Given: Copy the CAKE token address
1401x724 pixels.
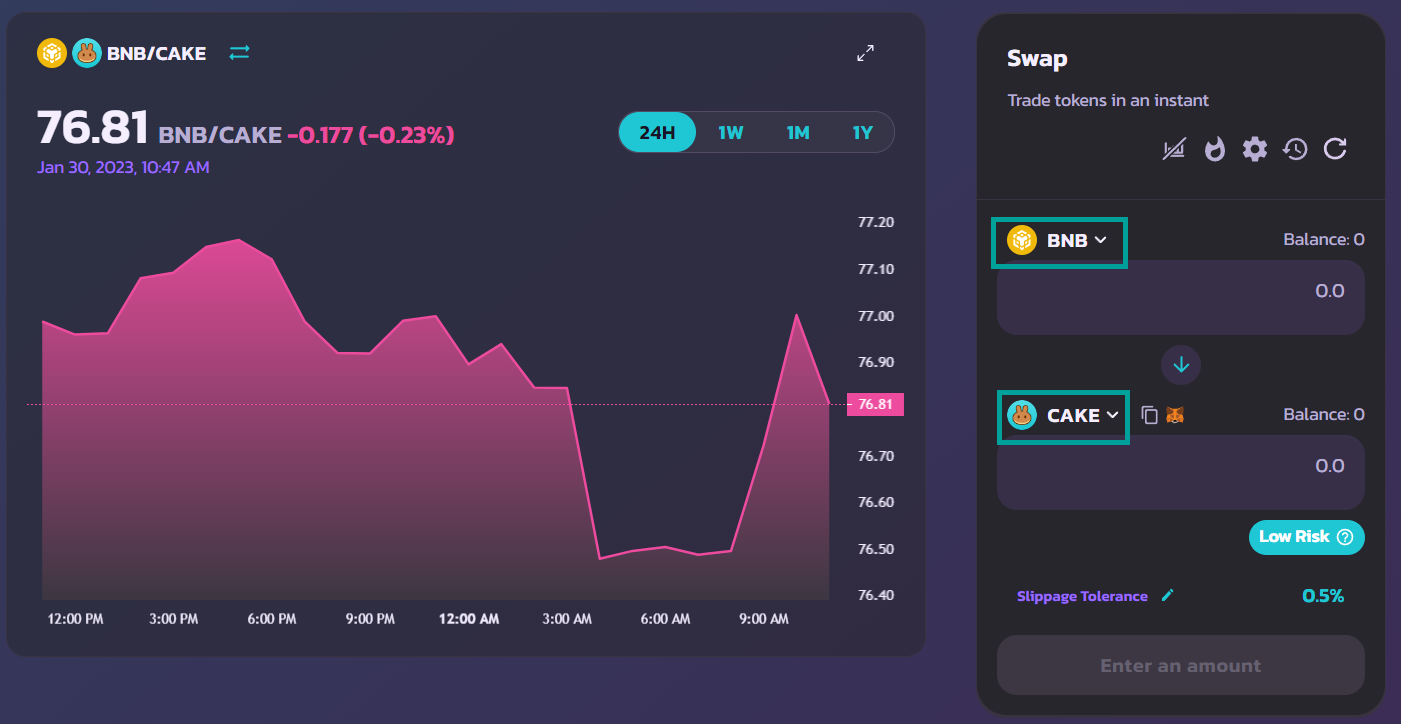Looking at the screenshot, I should 1150,415.
